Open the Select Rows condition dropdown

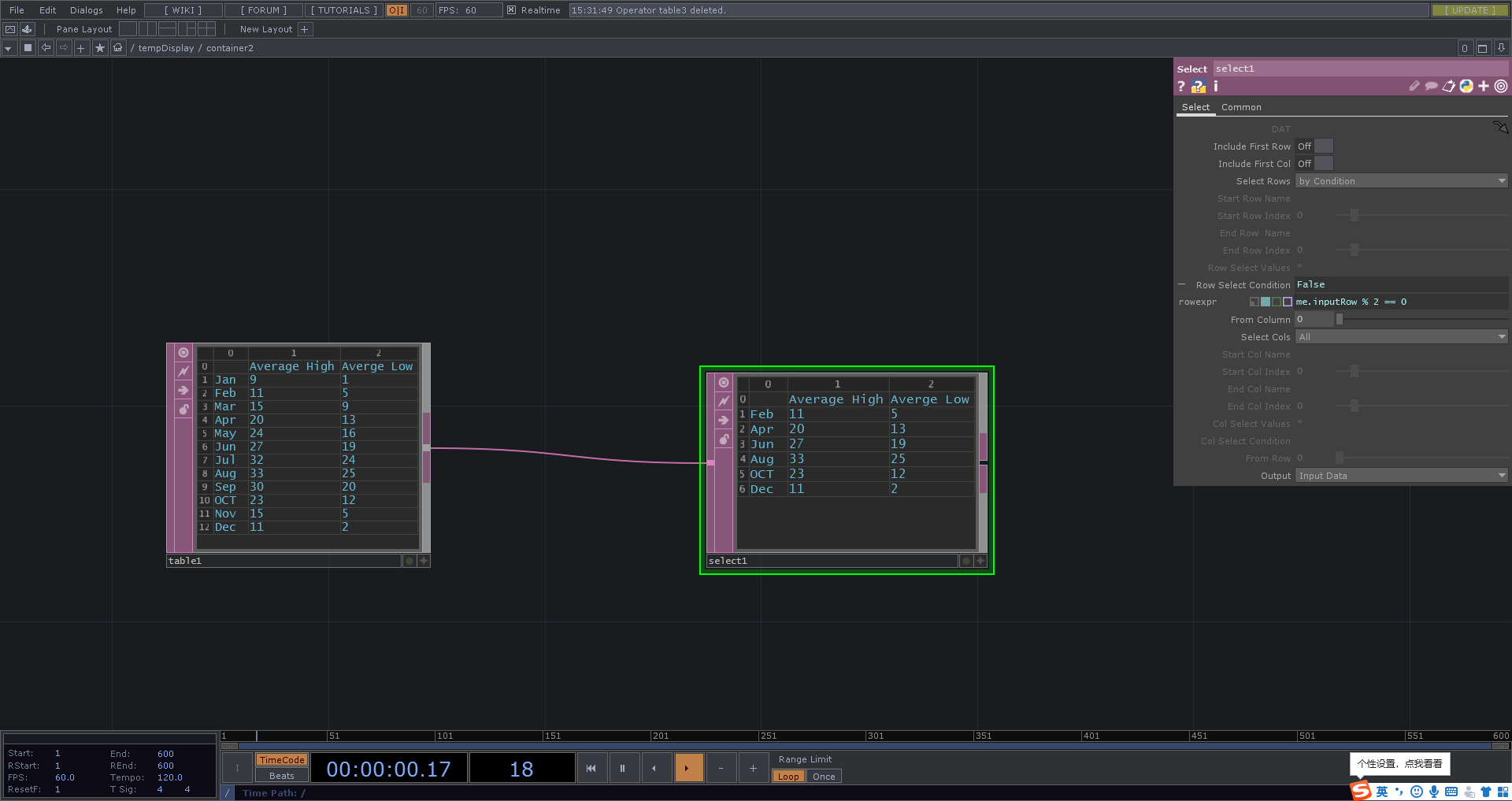(x=1401, y=180)
